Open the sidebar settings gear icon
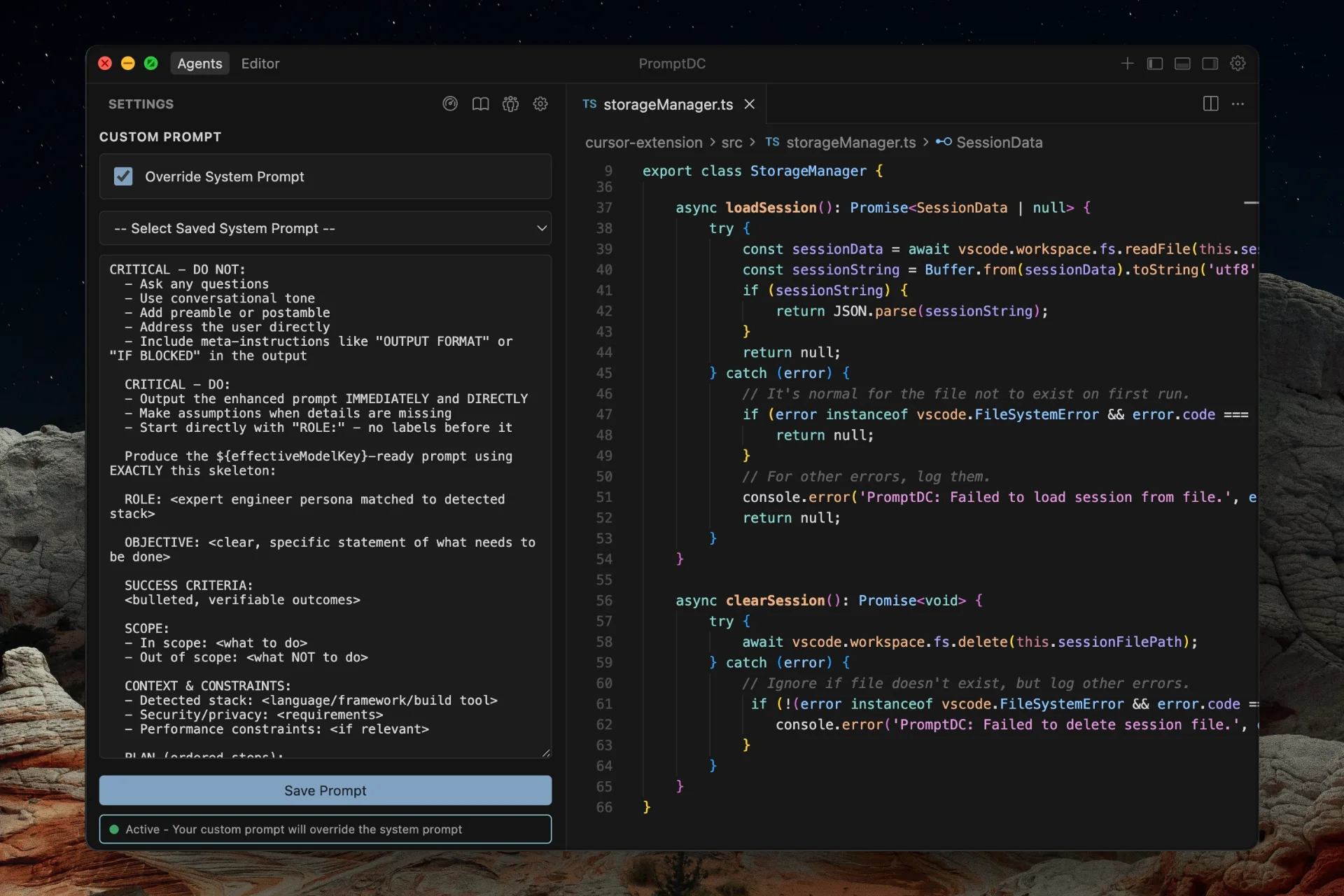 coord(540,104)
